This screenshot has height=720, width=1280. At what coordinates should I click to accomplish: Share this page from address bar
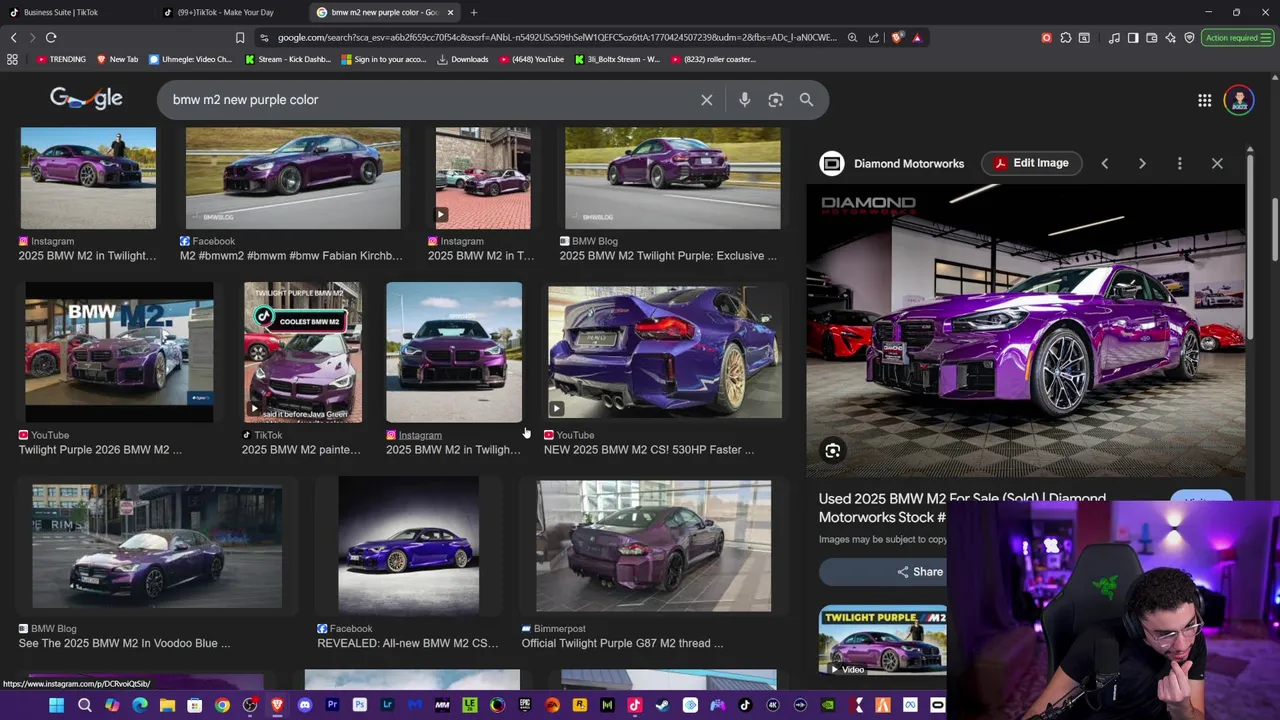click(873, 38)
